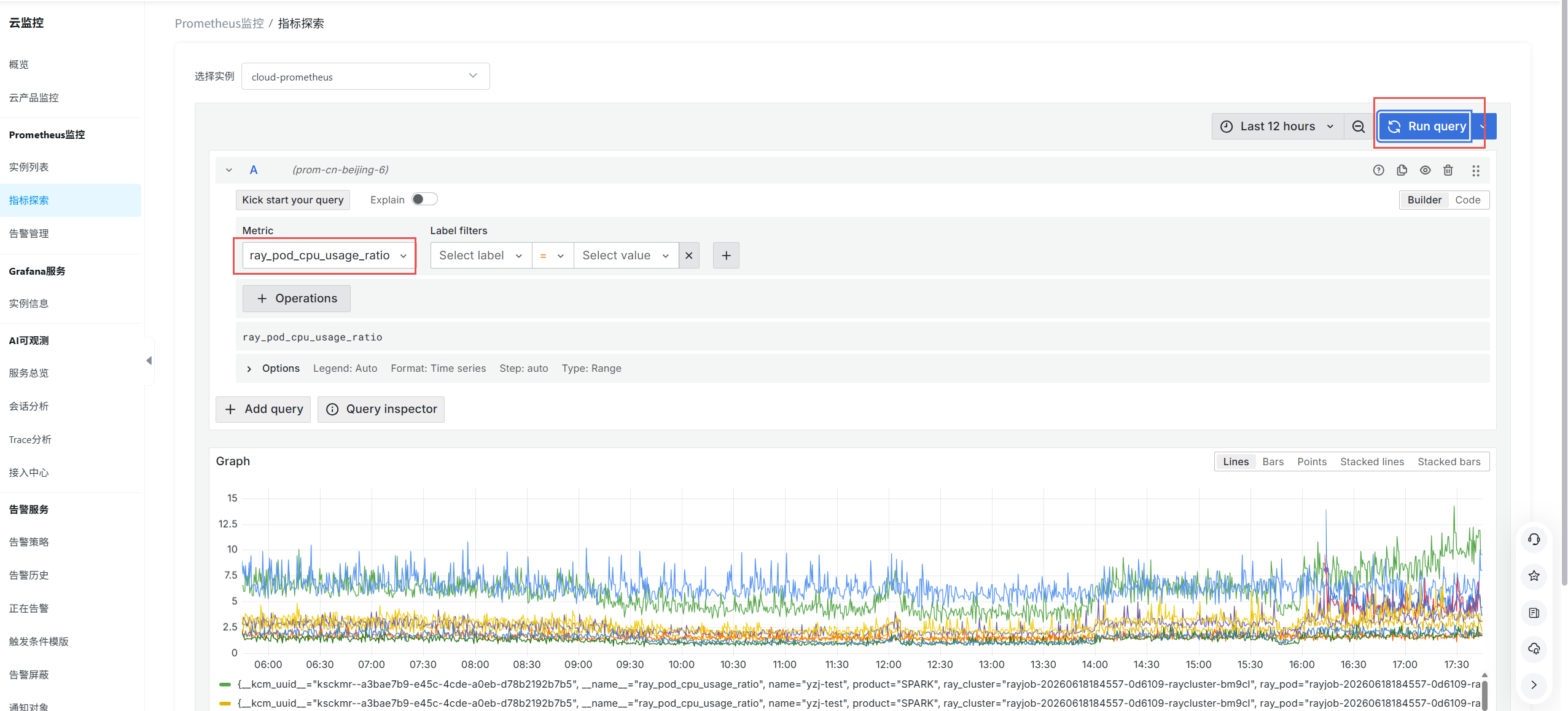1568x711 pixels.
Task: Collapse query A with the chevron
Action: pos(229,170)
